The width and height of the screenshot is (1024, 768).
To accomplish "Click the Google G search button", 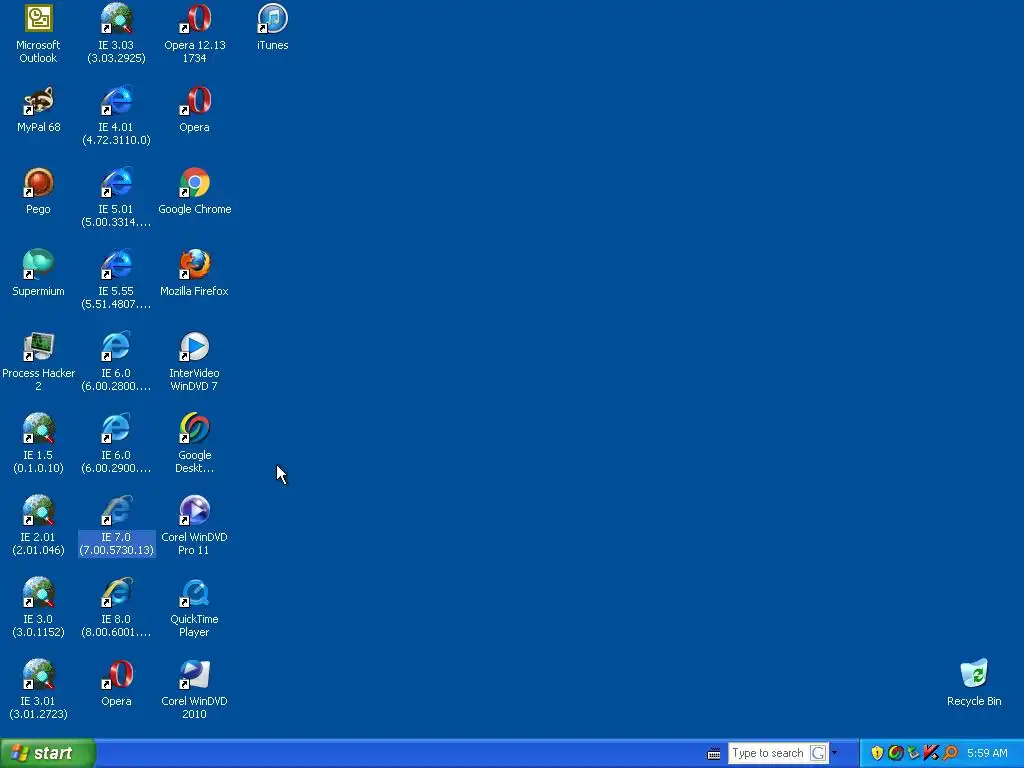I will click(x=818, y=753).
